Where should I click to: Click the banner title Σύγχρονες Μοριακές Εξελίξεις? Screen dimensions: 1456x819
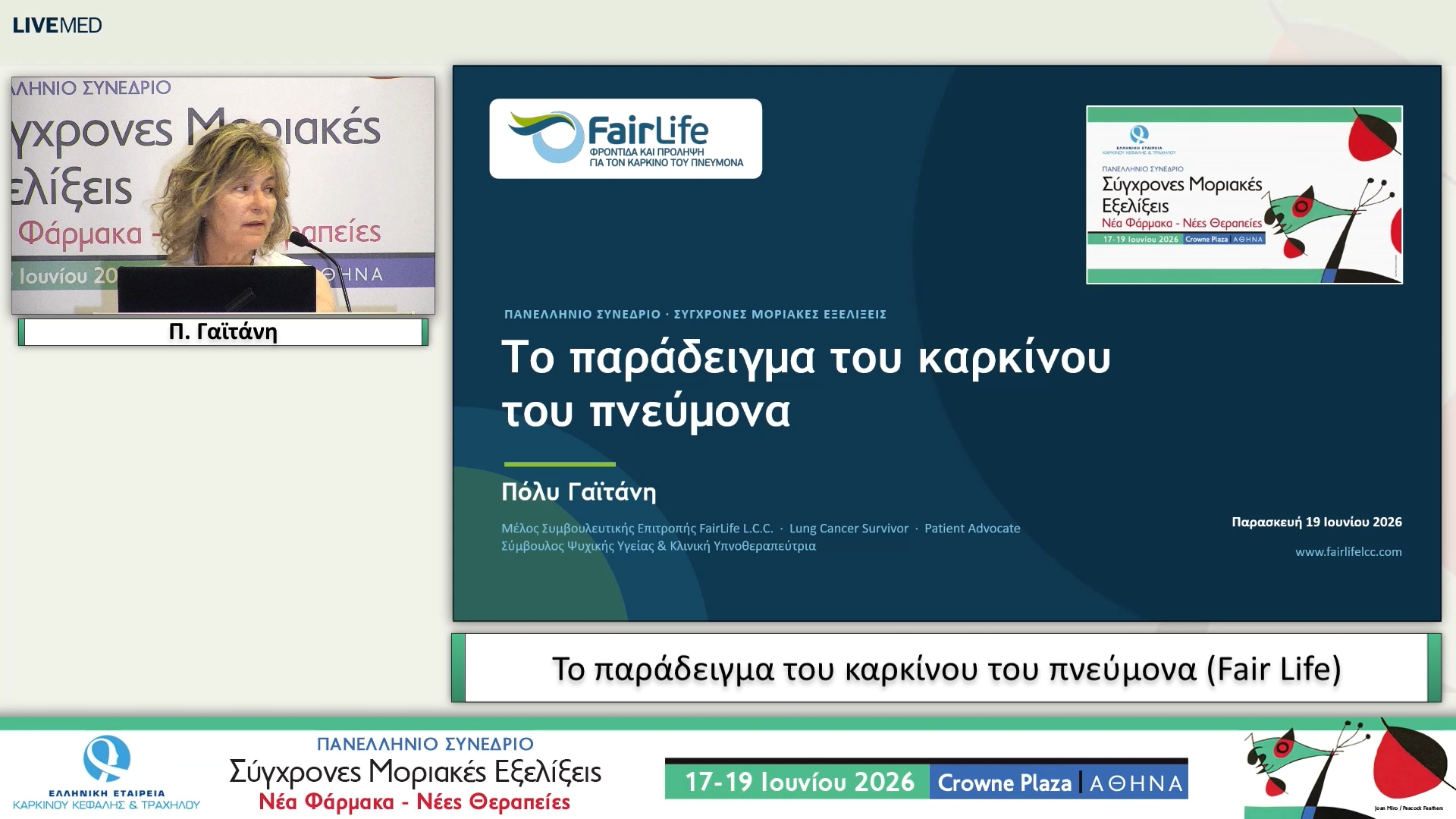[x=415, y=772]
